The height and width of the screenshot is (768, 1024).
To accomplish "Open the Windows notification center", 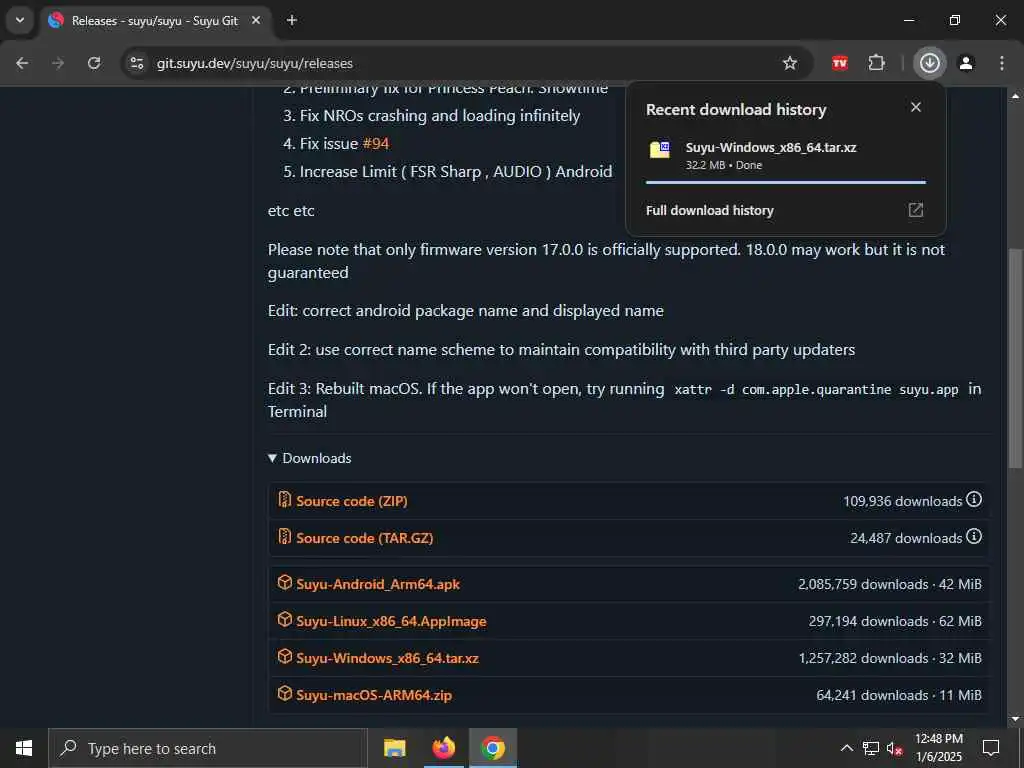I will point(991,748).
